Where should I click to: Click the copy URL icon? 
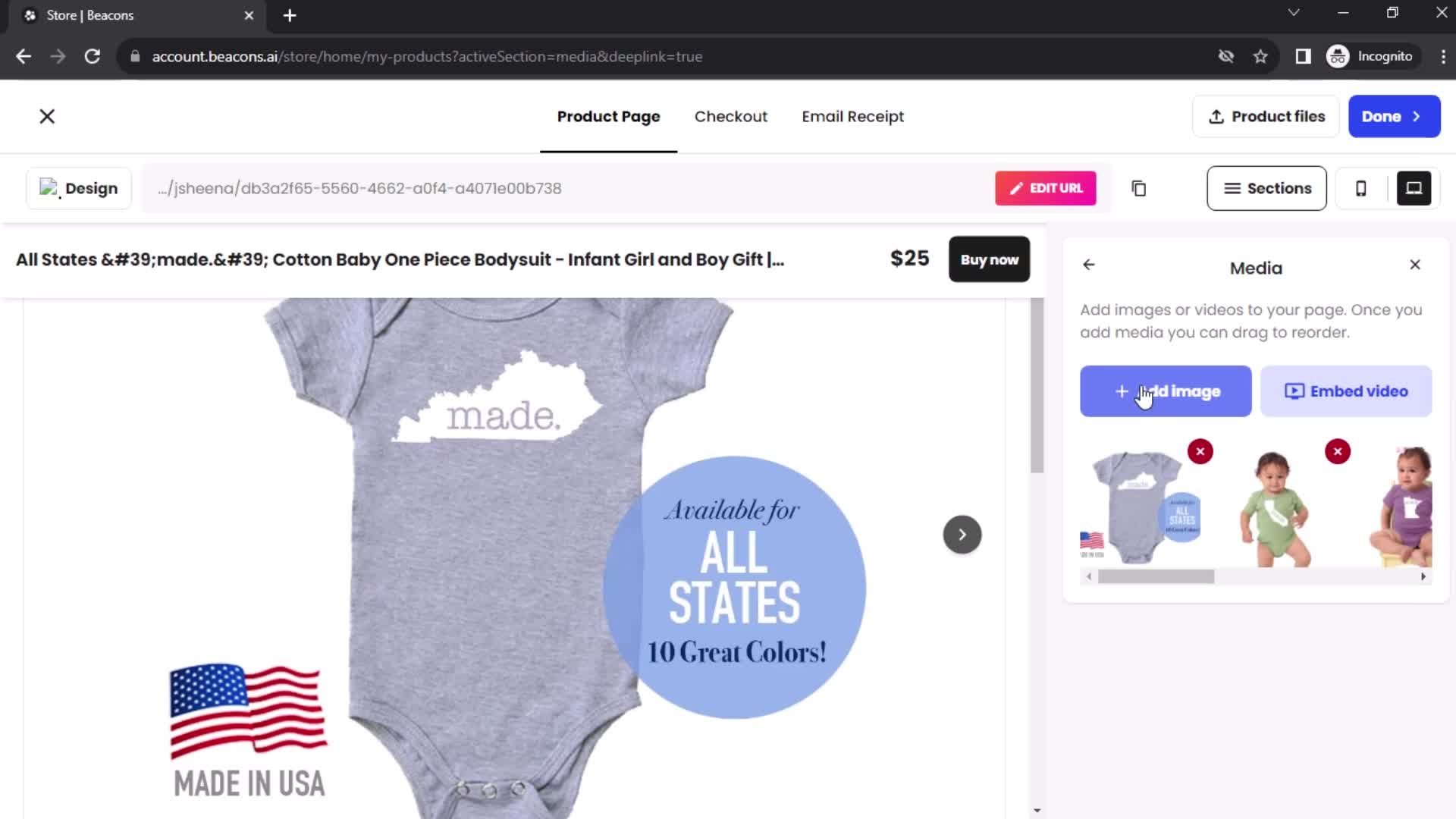pyautogui.click(x=1139, y=188)
